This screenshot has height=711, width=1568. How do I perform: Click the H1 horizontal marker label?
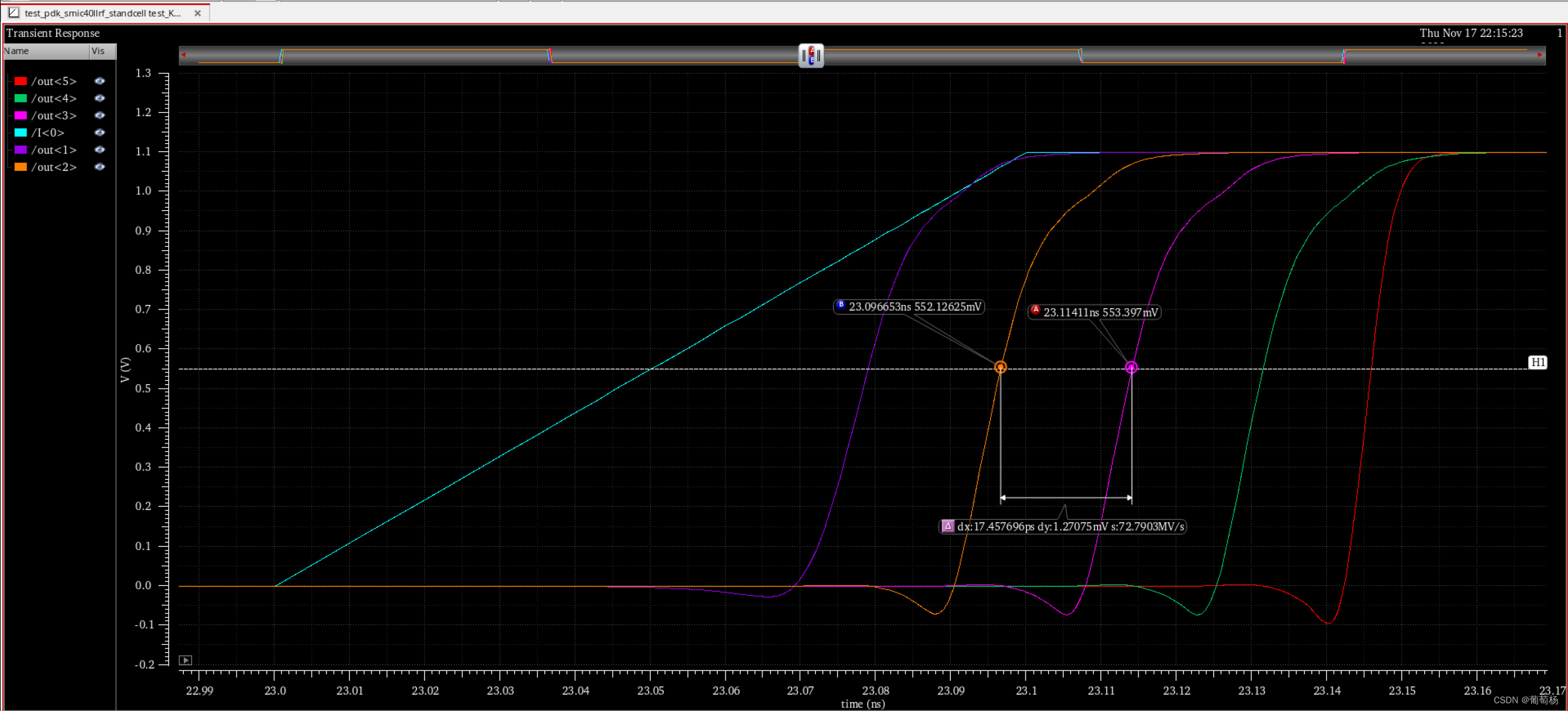pos(1538,362)
